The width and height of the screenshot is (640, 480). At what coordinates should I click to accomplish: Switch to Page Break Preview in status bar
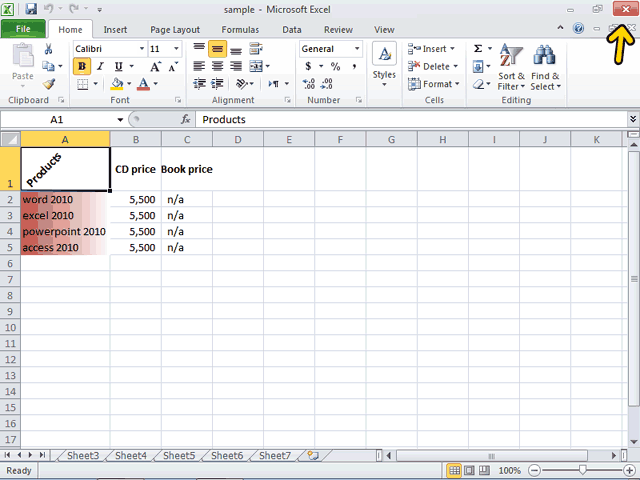pos(484,471)
